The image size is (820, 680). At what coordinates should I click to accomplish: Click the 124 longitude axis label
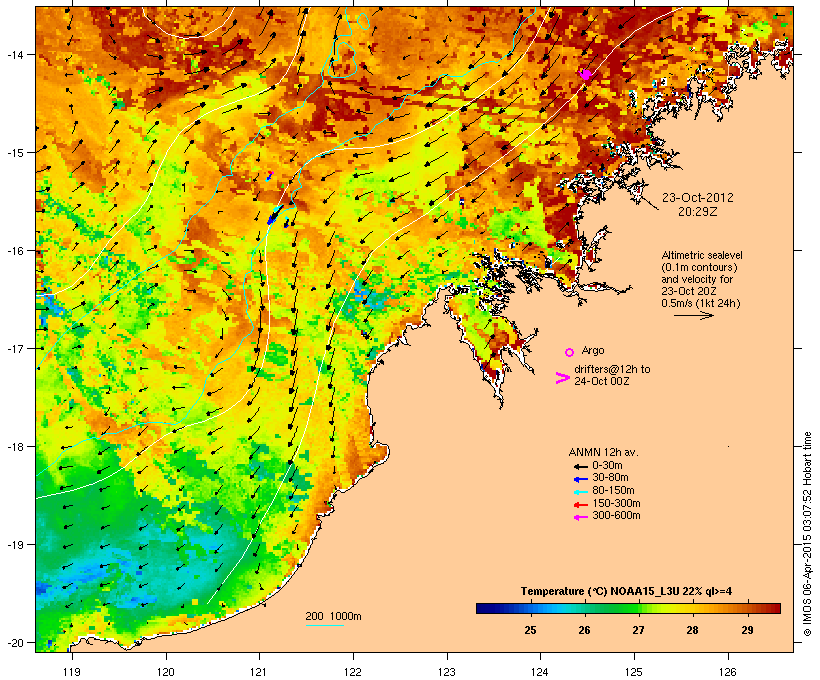tap(540, 672)
